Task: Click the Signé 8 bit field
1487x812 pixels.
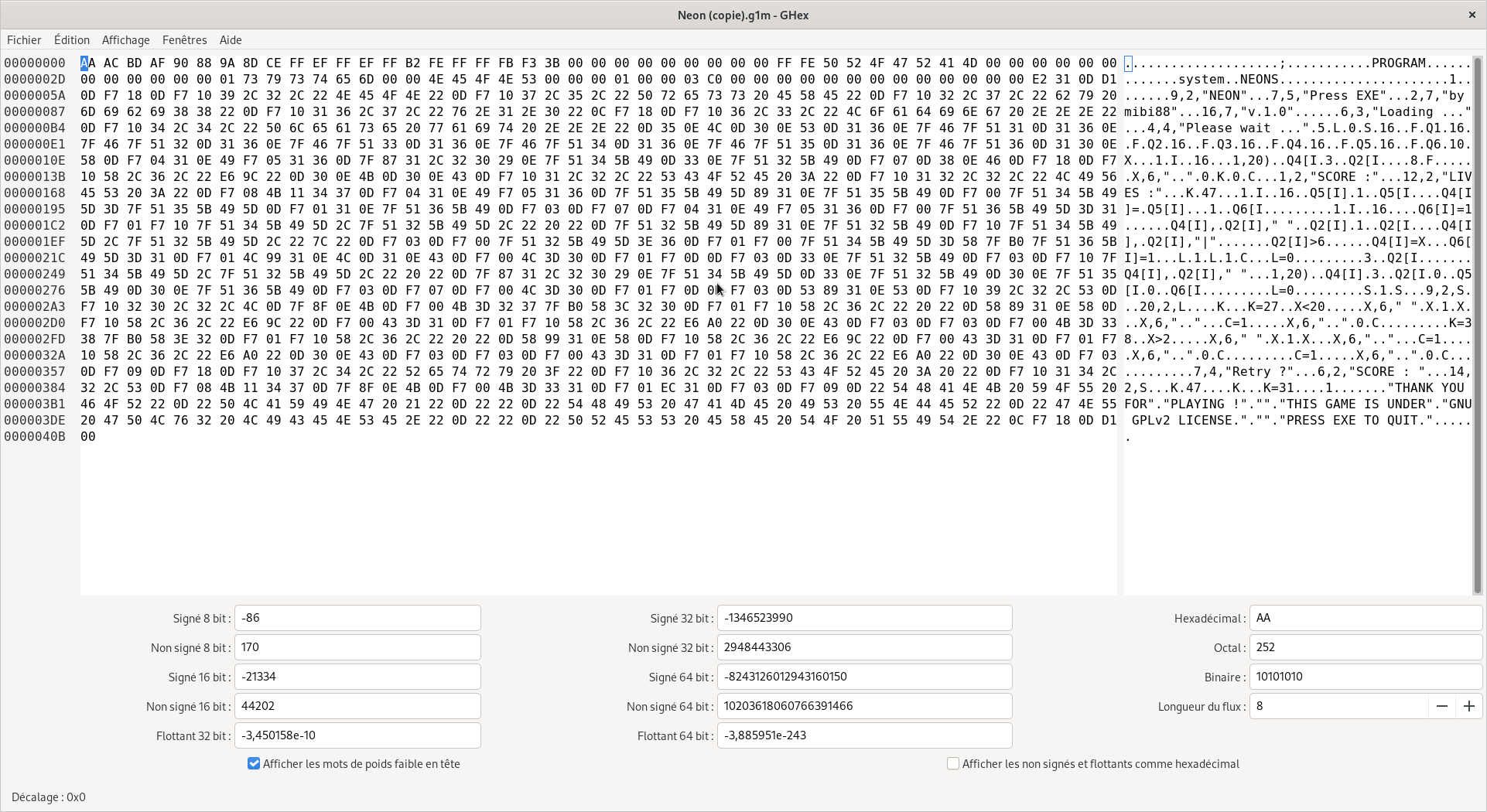Action: point(357,618)
